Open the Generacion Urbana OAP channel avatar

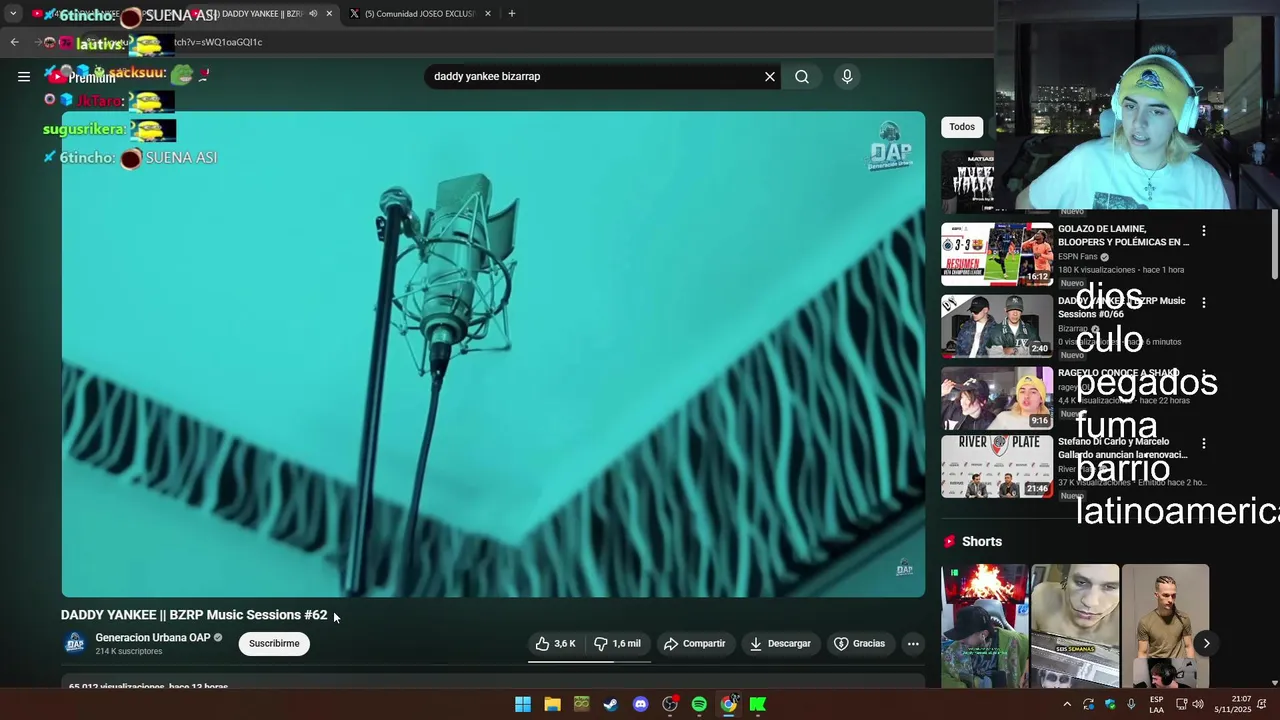tap(75, 643)
